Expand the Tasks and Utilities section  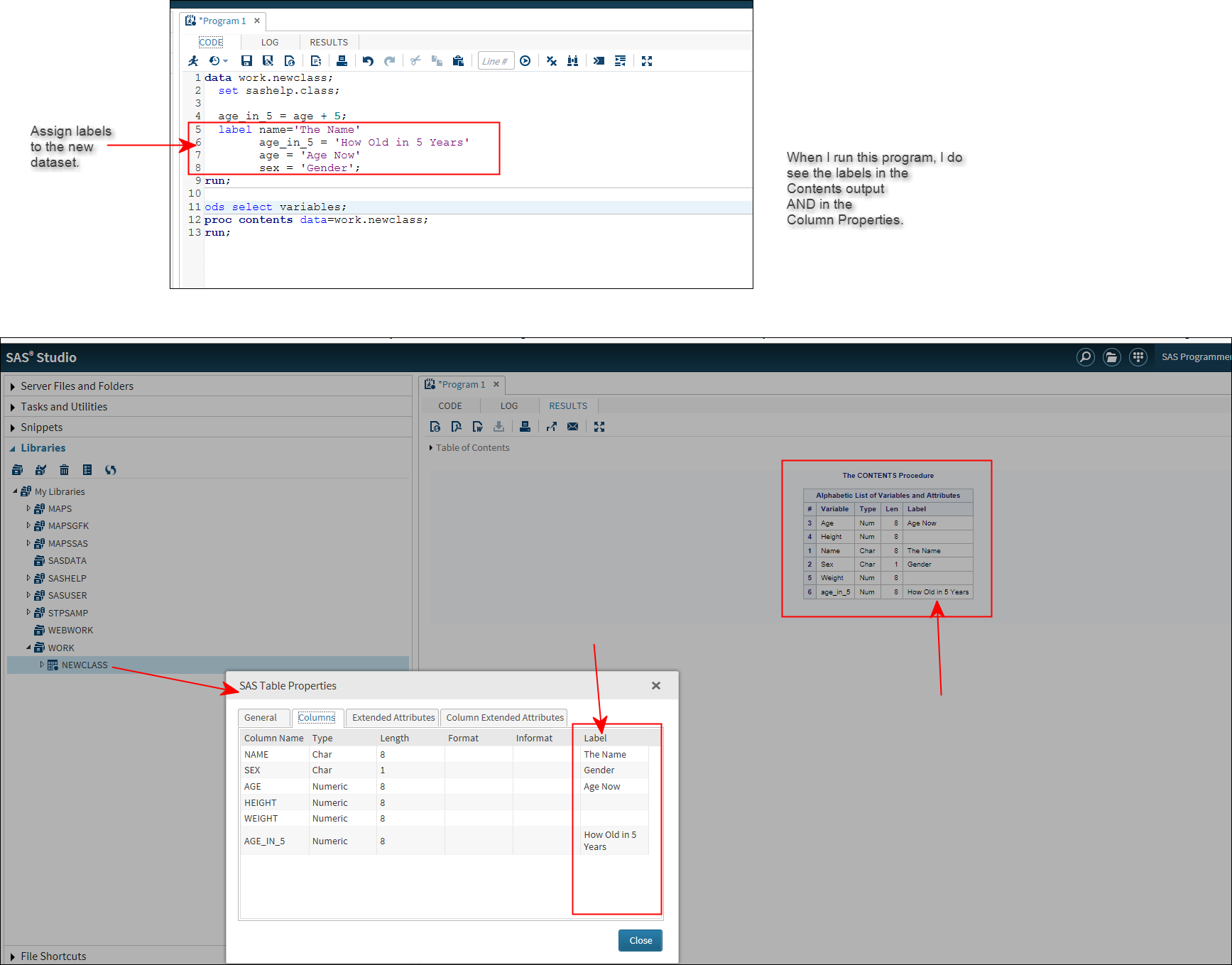[x=13, y=407]
